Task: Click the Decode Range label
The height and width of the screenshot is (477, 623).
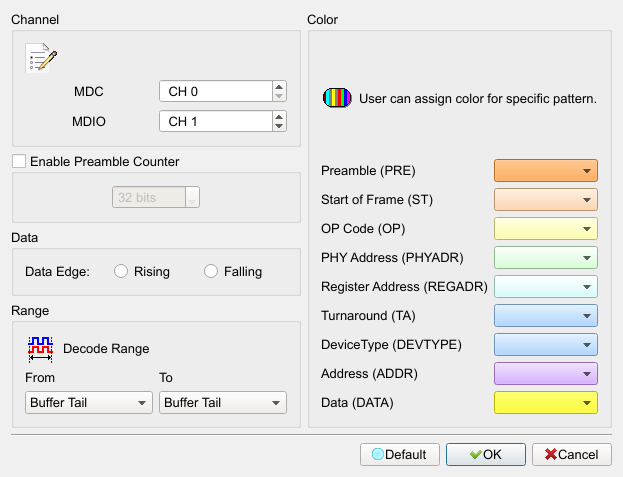Action: click(106, 348)
